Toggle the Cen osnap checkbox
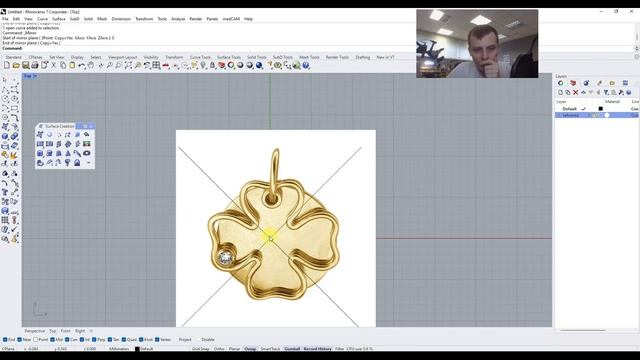This screenshot has width=640, height=360. (x=67, y=340)
